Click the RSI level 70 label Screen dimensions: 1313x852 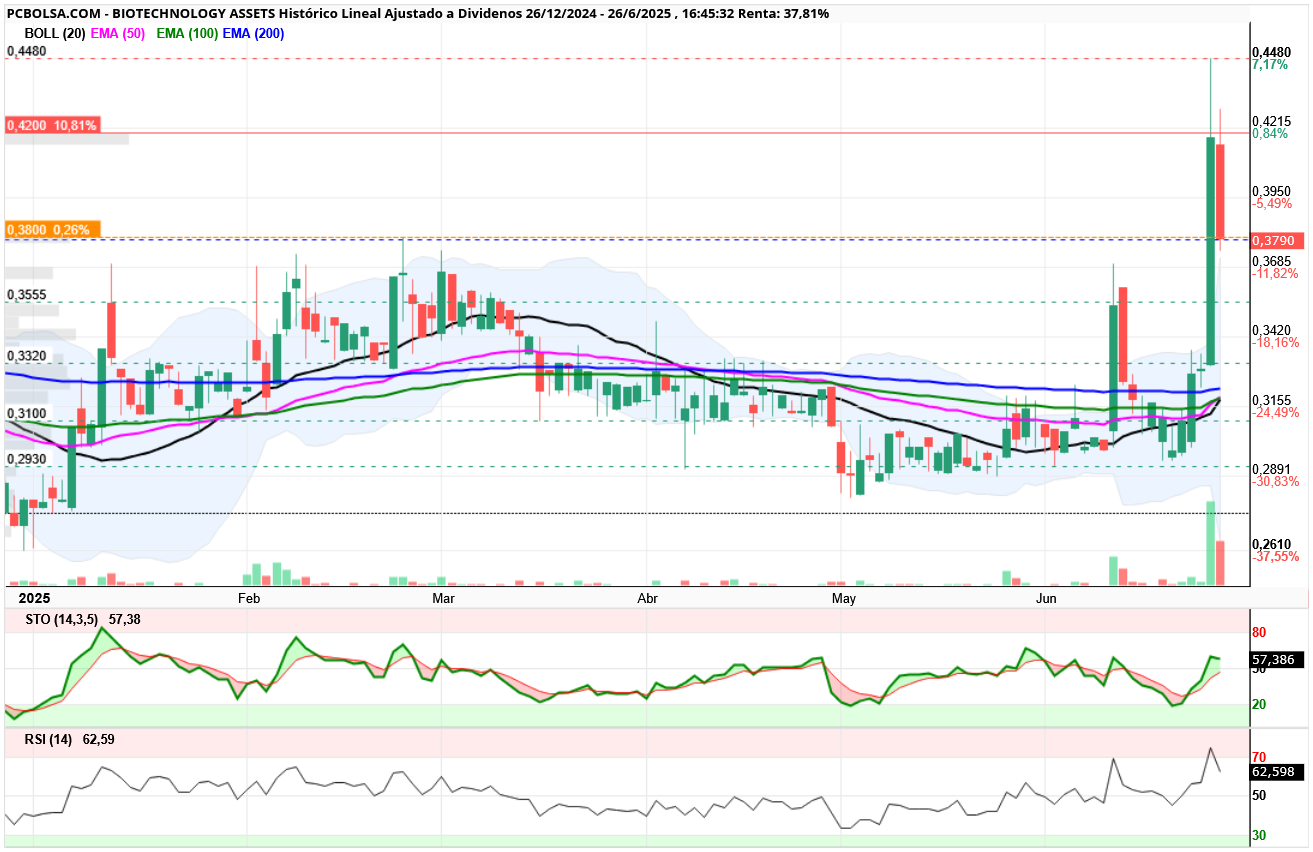pyautogui.click(x=1260, y=757)
